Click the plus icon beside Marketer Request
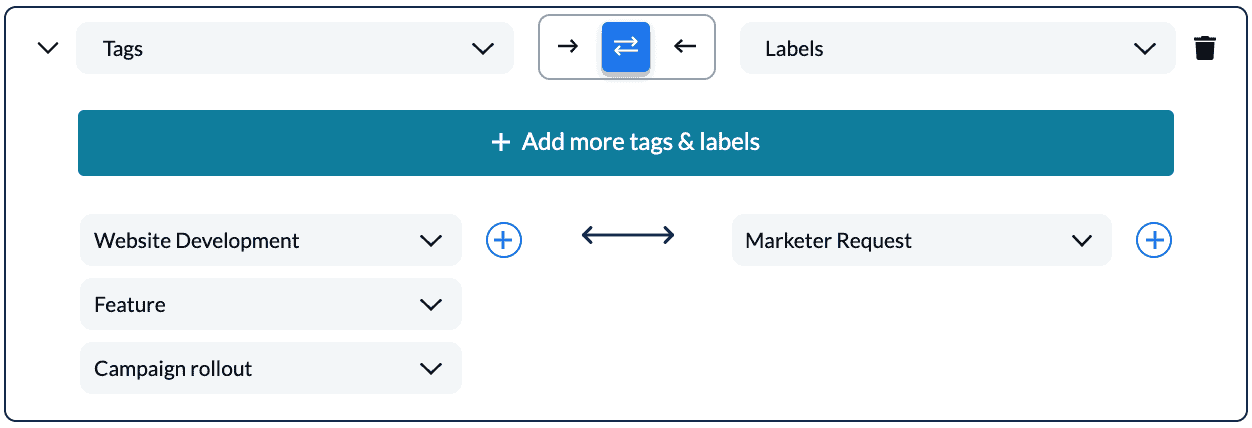This screenshot has width=1252, height=428. pyautogui.click(x=1154, y=240)
